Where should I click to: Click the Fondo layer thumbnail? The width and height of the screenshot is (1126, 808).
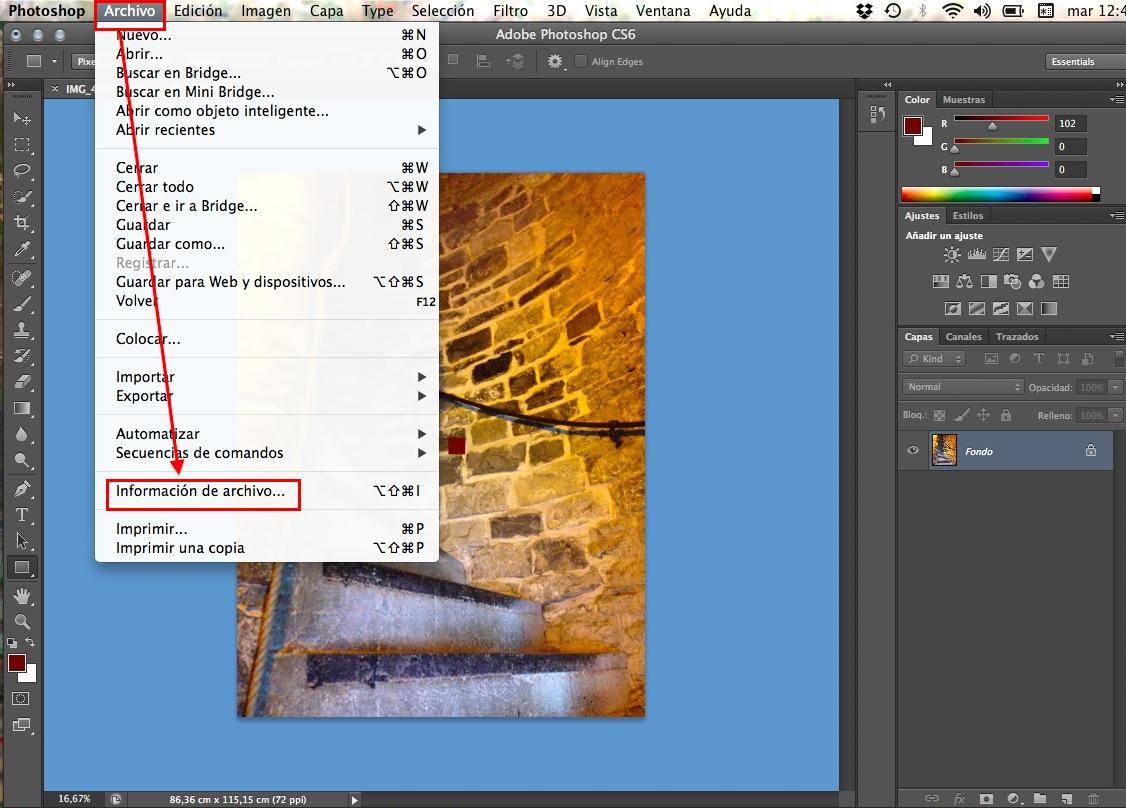(944, 451)
